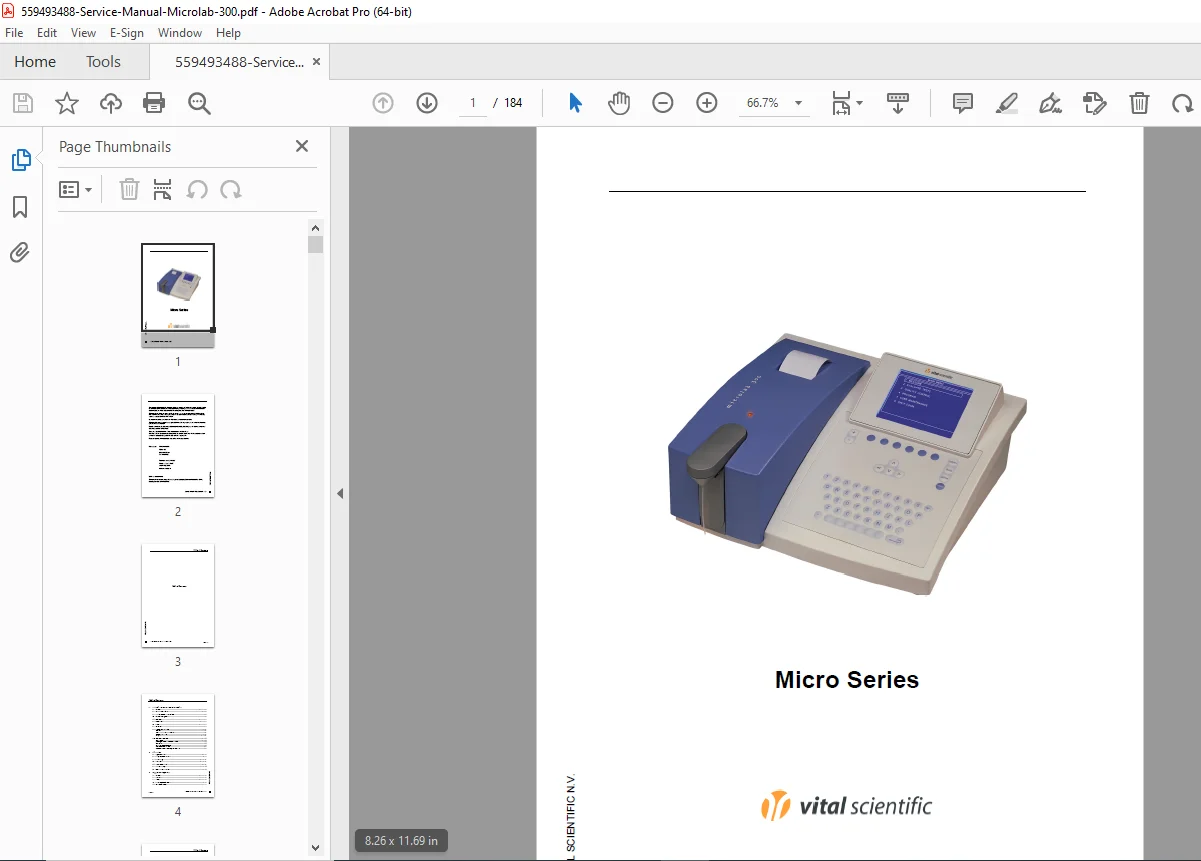This screenshot has height=861, width=1201.
Task: Delete page with toolbar trash icon
Action: [x=1139, y=103]
